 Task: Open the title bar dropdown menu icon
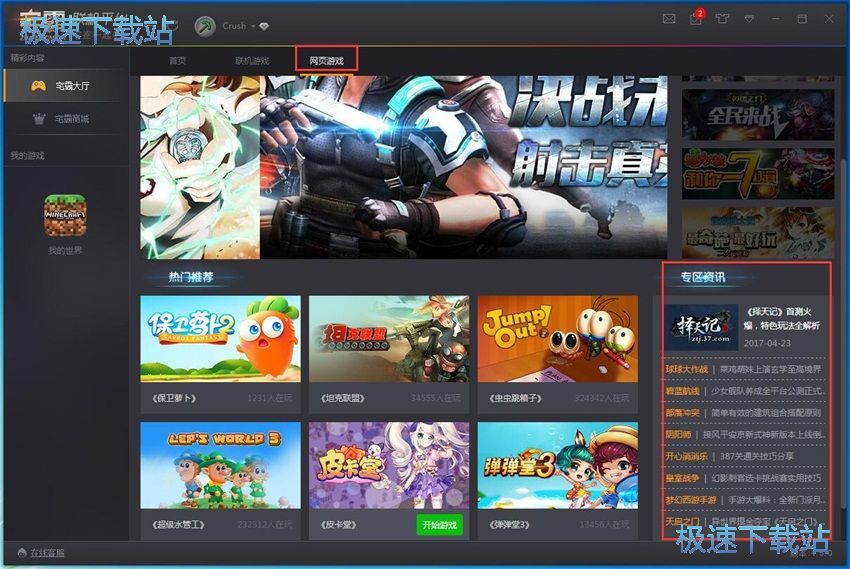point(749,19)
